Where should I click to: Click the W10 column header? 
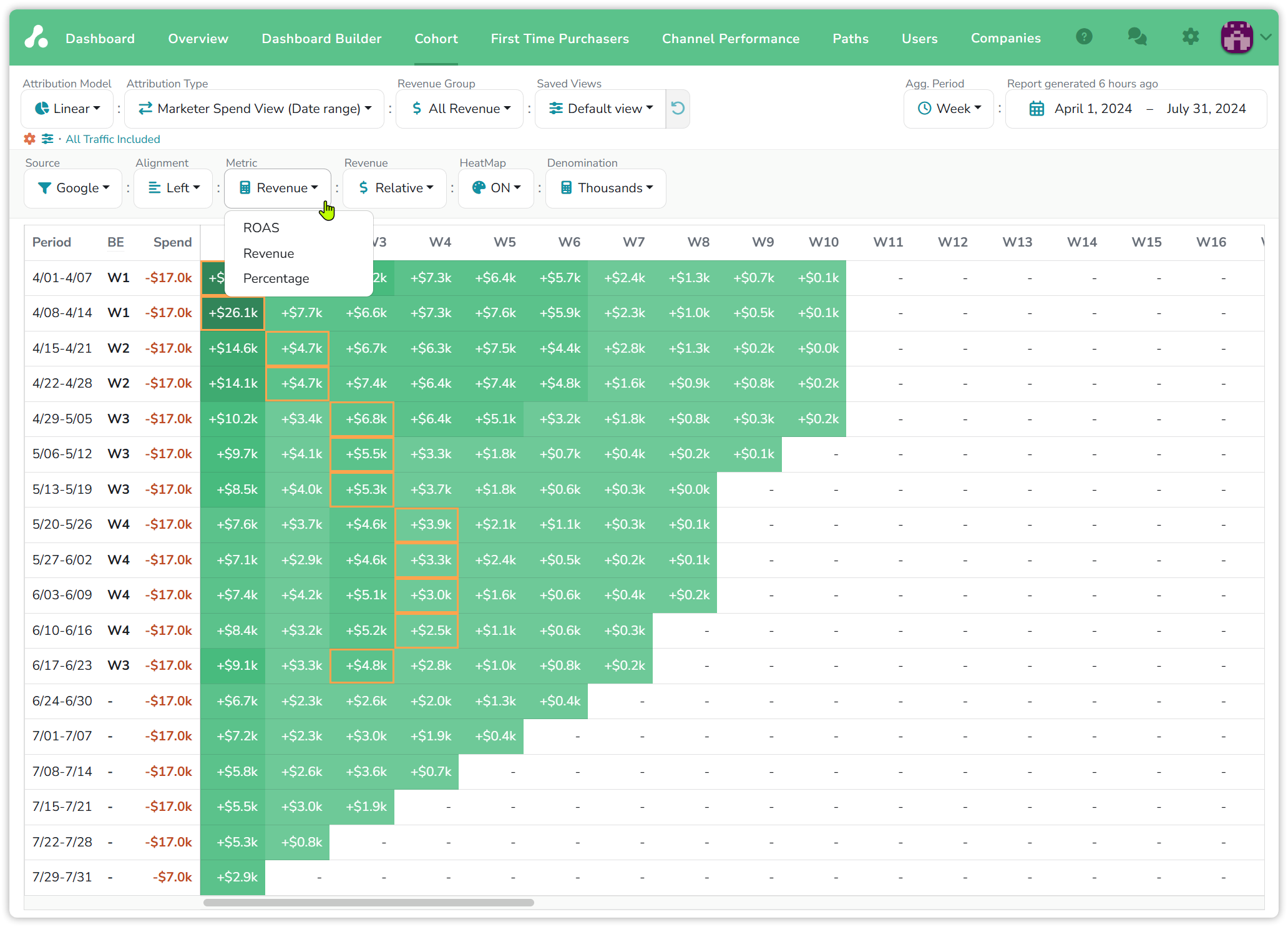pyautogui.click(x=824, y=242)
